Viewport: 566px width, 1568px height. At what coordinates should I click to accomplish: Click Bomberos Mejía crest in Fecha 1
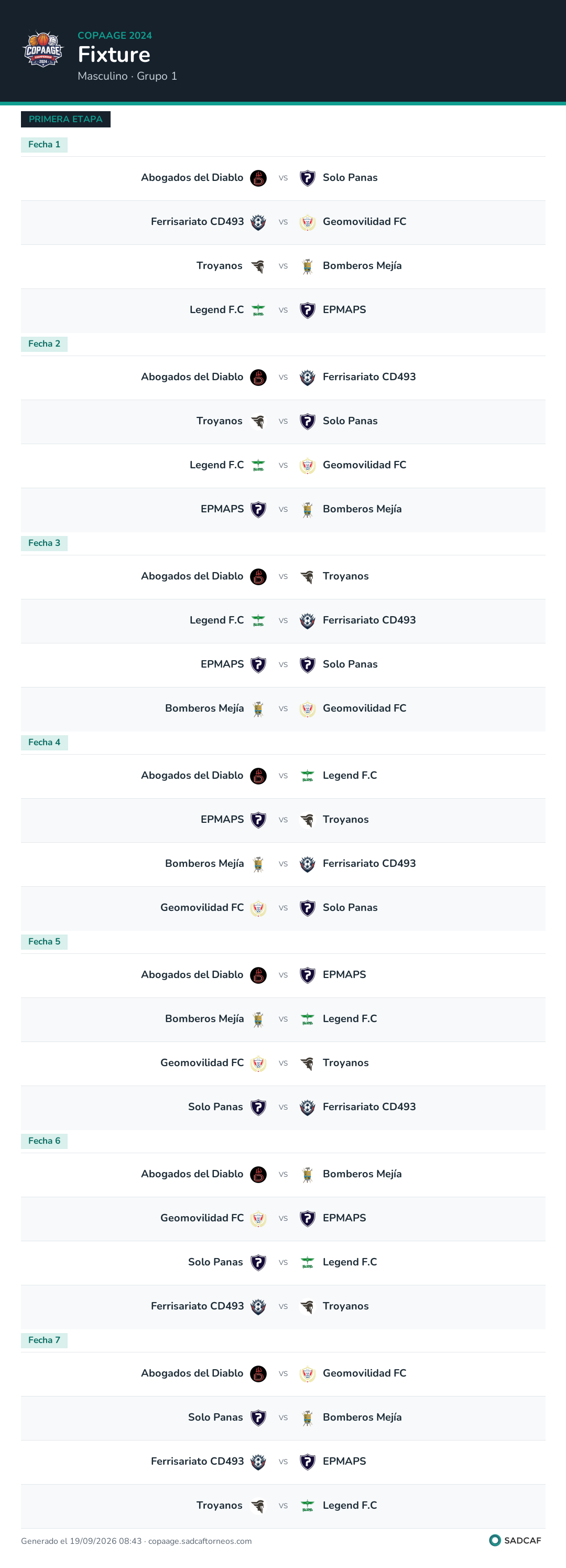307,266
